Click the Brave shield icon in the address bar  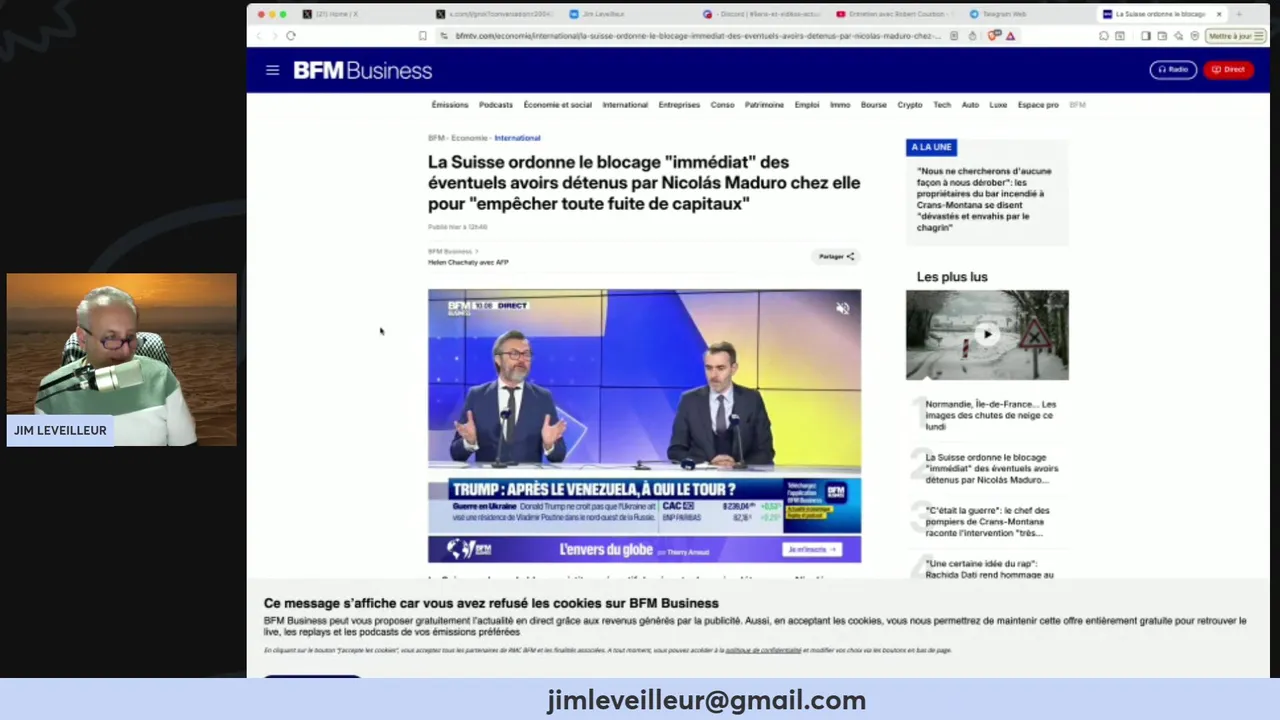pyautogui.click(x=993, y=36)
